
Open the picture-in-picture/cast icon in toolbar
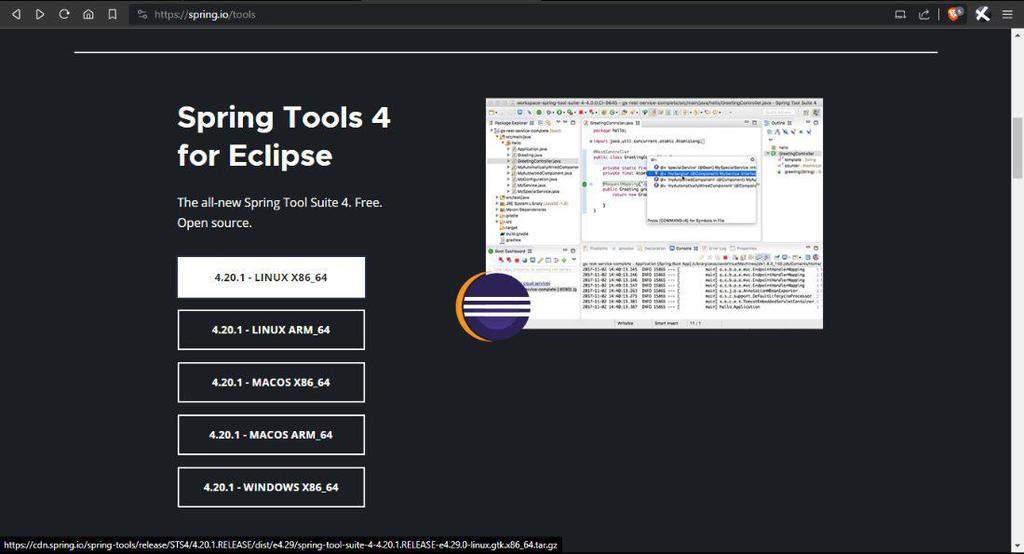click(900, 14)
